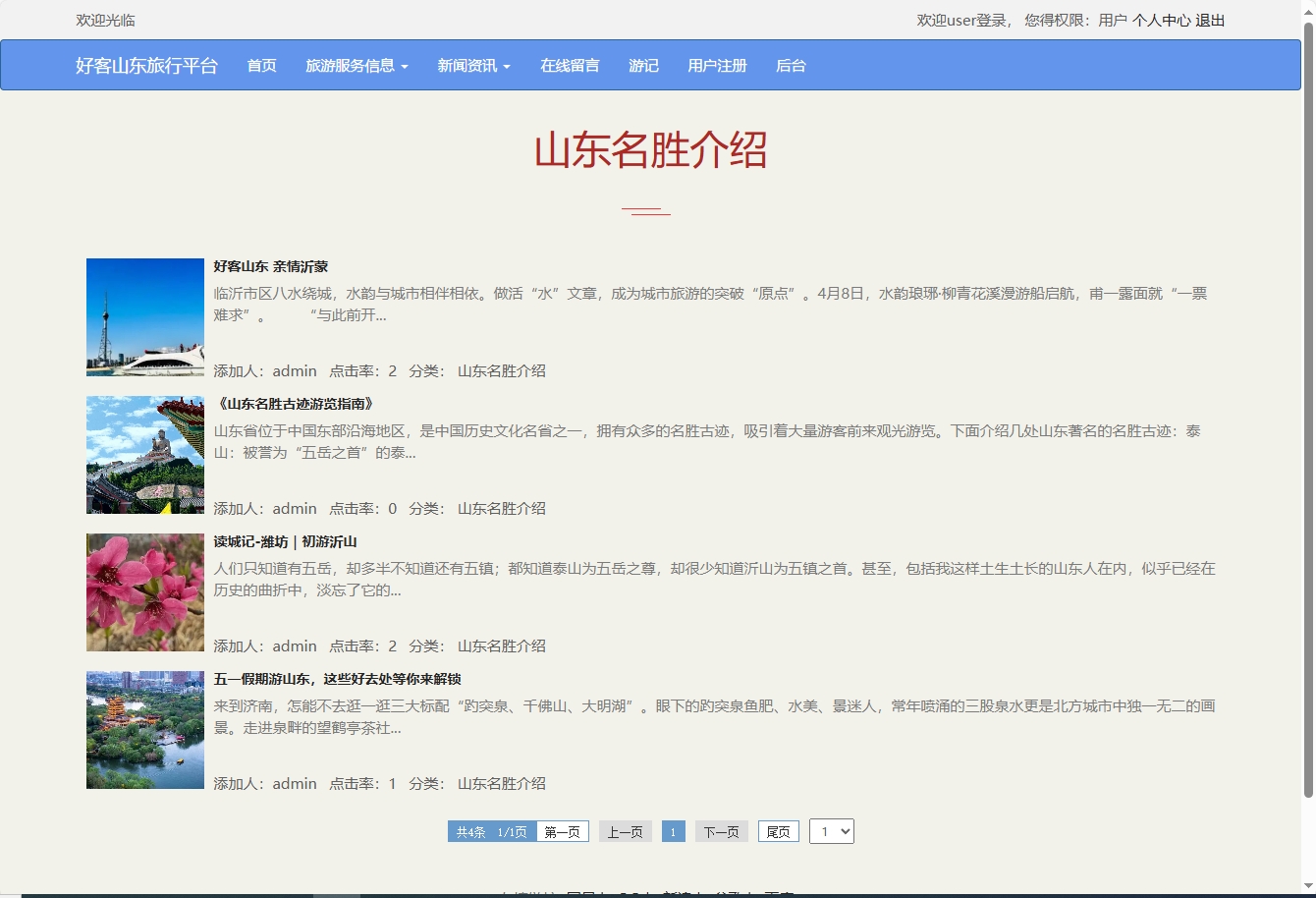Enter the 后台 admin section
Viewport: 1316px width, 898px height.
(790, 65)
